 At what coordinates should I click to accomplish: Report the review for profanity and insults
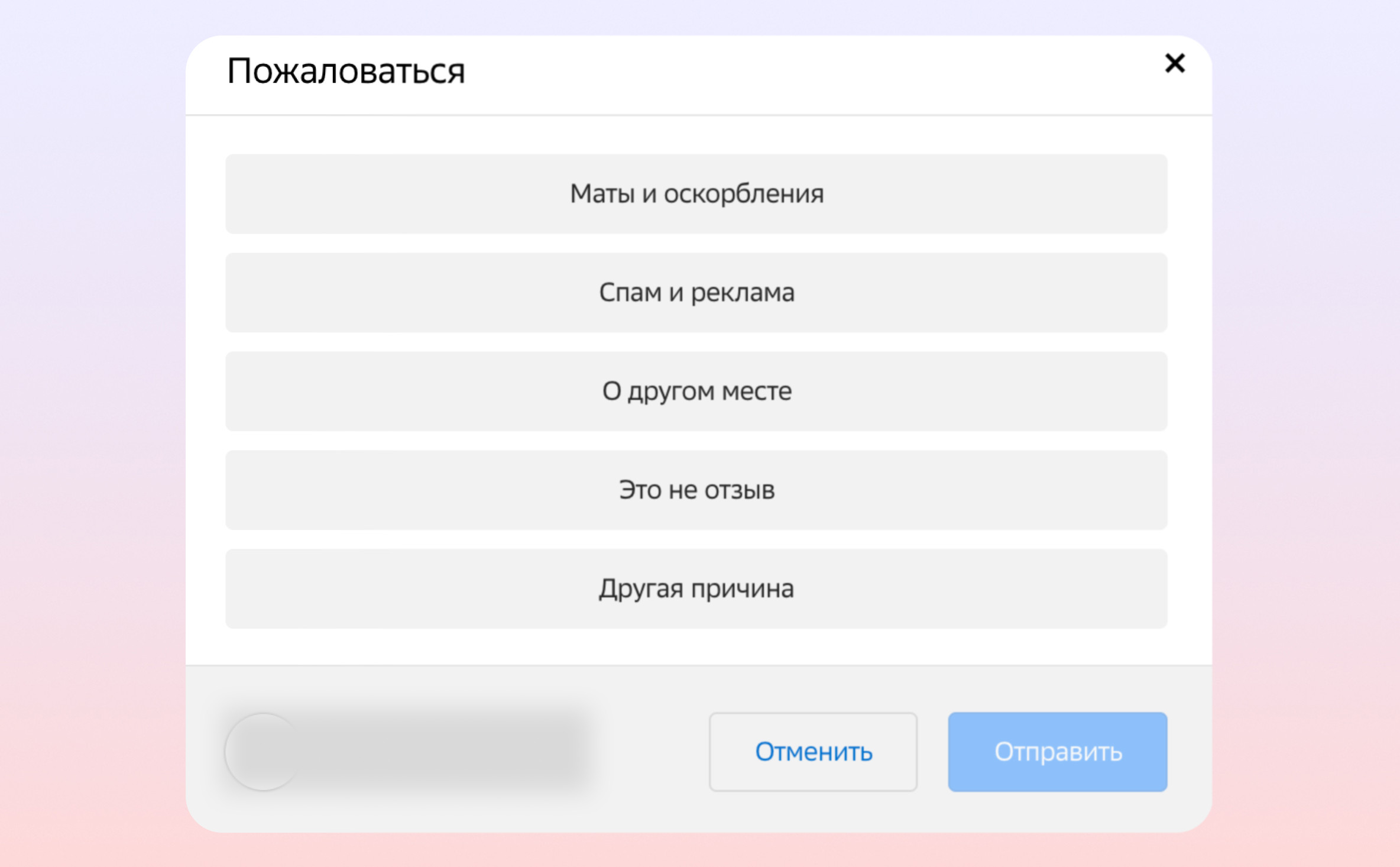[x=696, y=194]
